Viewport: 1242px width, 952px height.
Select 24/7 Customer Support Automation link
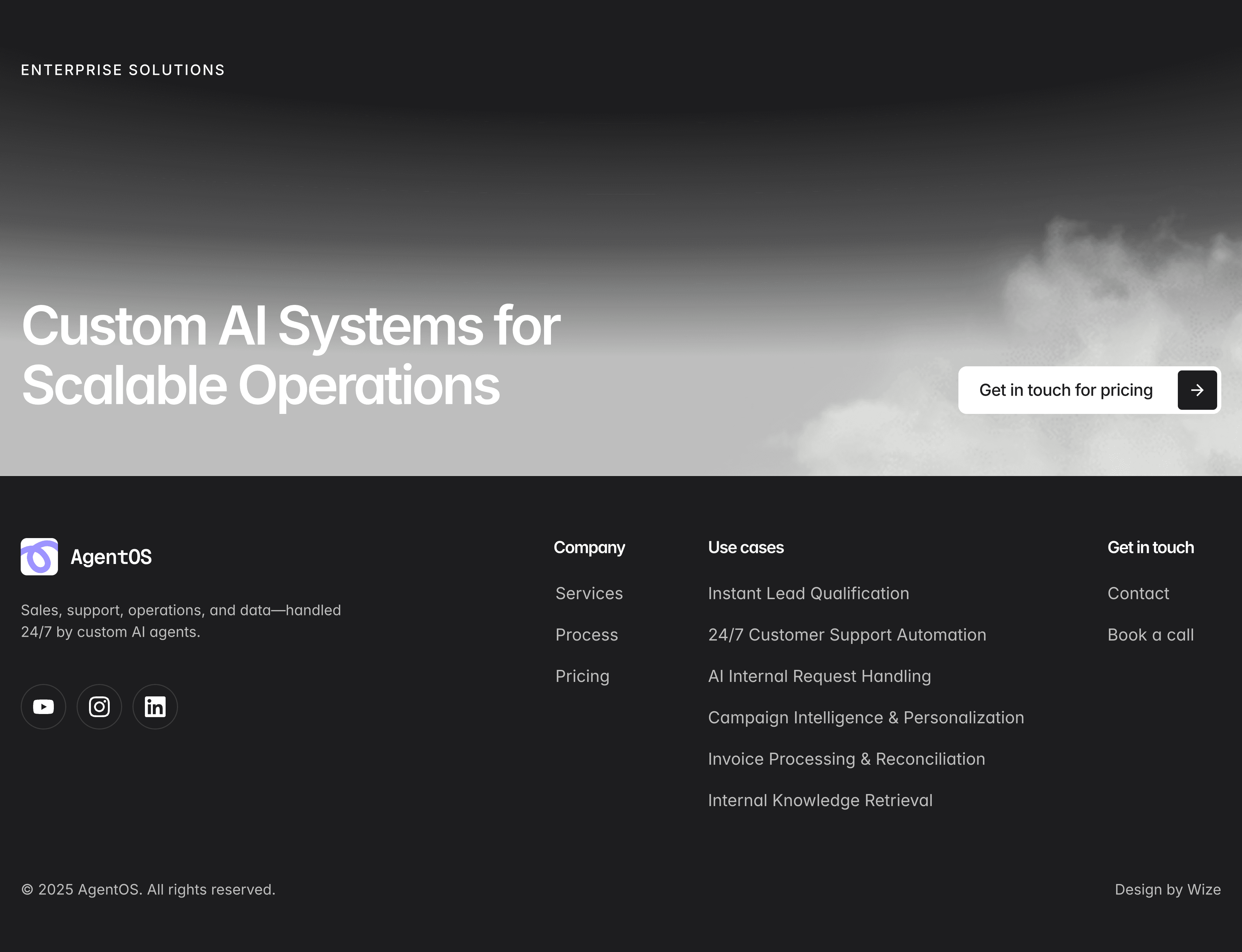847,635
